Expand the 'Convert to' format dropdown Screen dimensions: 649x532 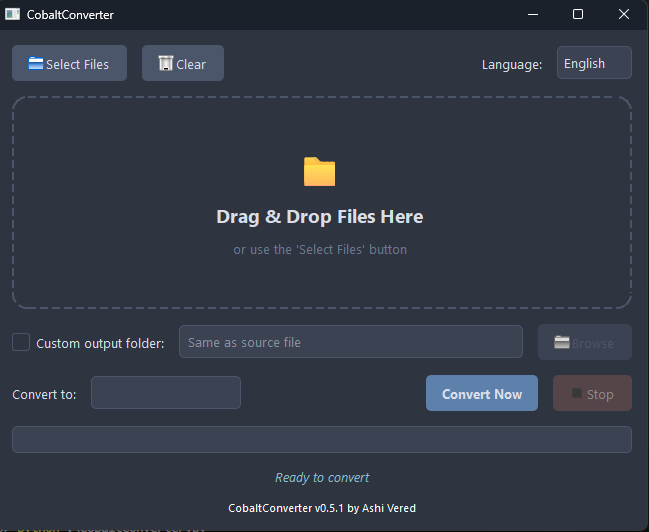click(166, 393)
